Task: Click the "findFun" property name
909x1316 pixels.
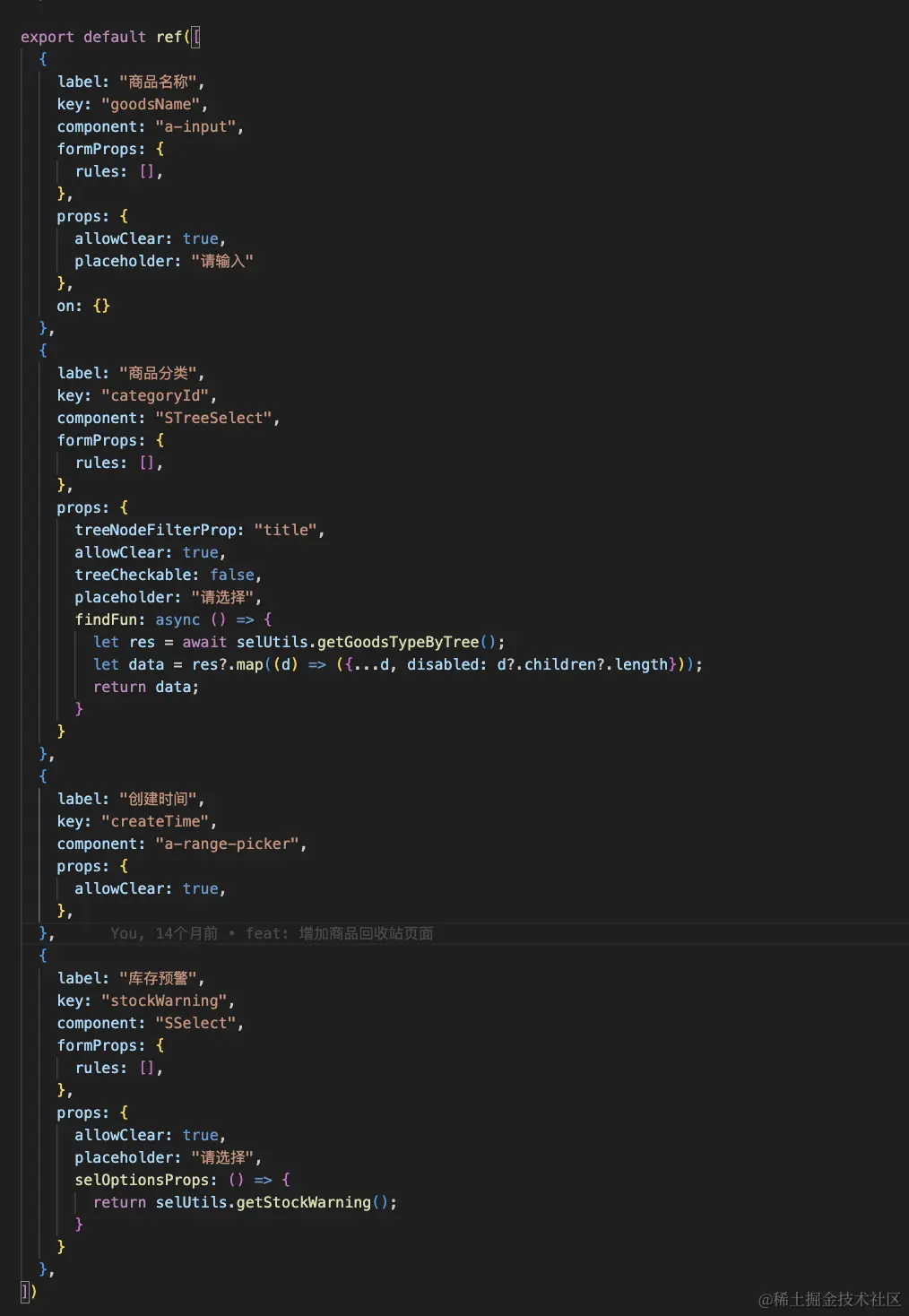Action: coord(106,619)
